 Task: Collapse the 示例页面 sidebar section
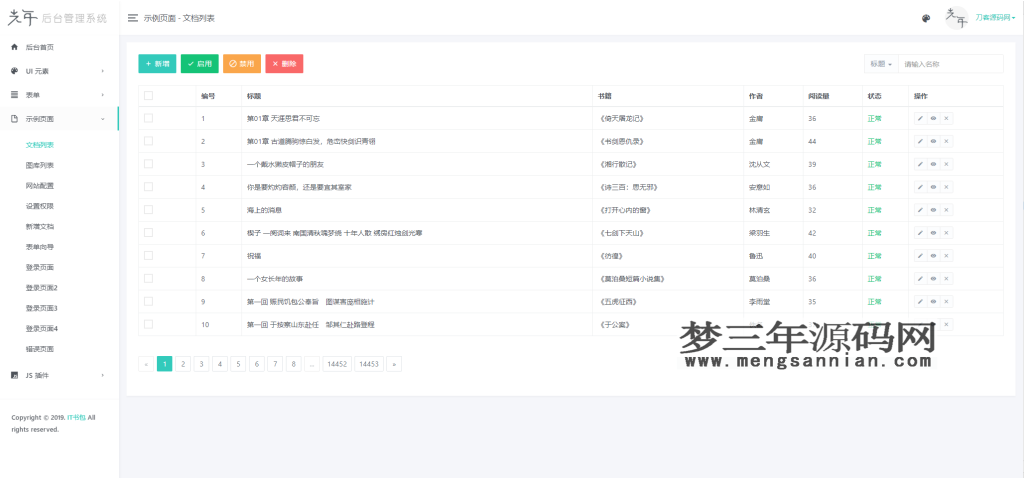click(59, 119)
